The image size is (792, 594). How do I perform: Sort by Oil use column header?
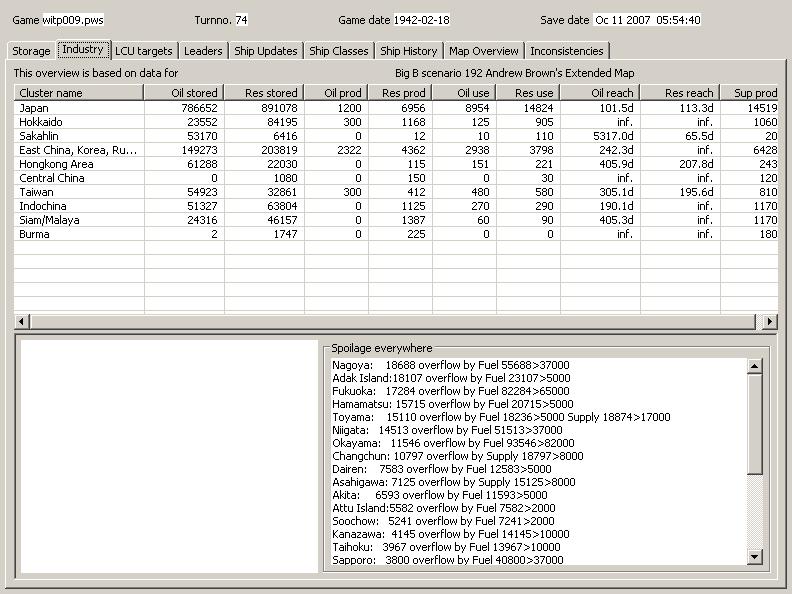tap(465, 93)
